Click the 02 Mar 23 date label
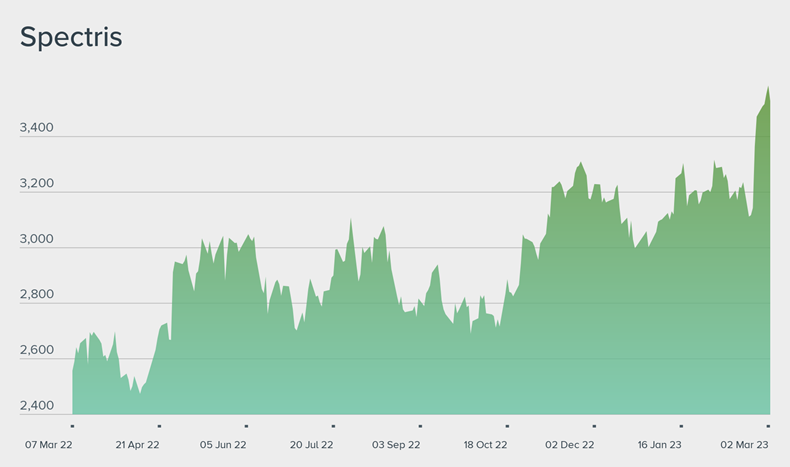This screenshot has height=467, width=790. (744, 445)
